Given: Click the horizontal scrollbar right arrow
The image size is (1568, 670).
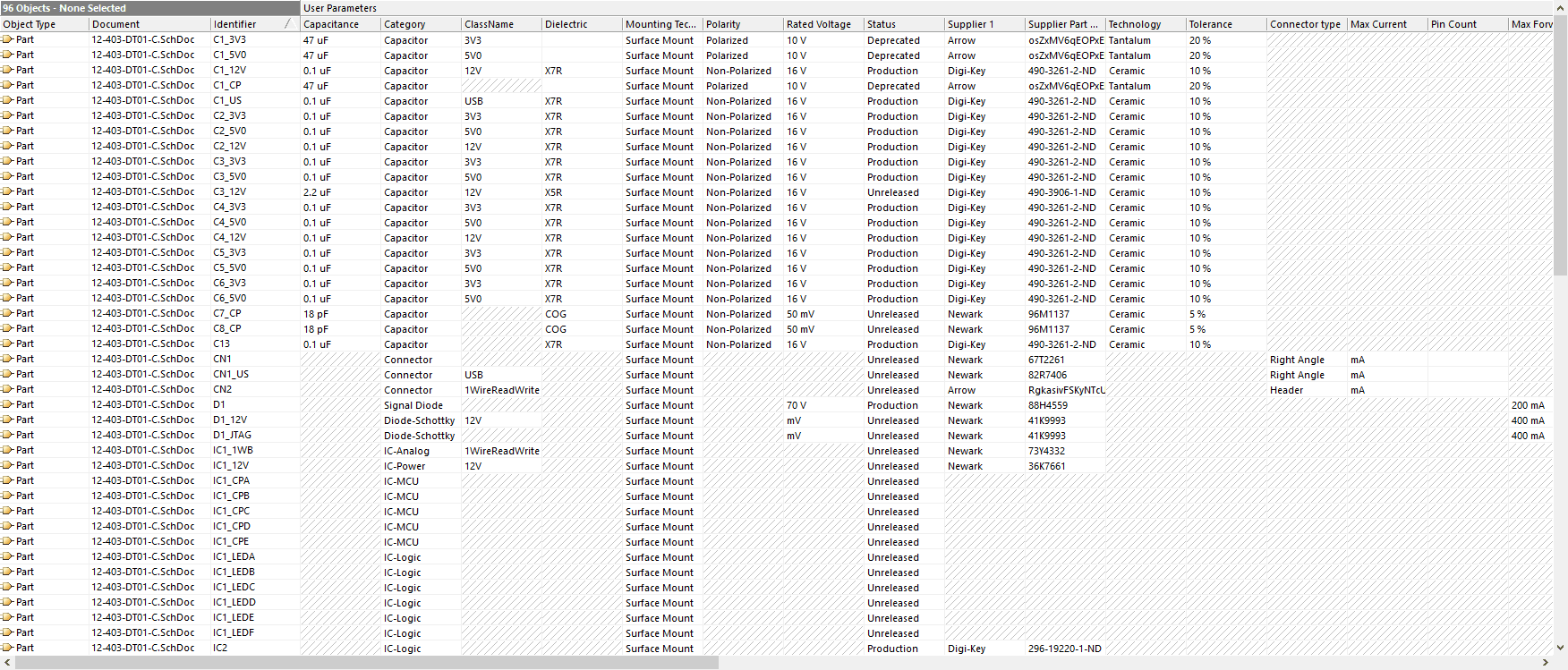Looking at the screenshot, I should (x=1545, y=663).
